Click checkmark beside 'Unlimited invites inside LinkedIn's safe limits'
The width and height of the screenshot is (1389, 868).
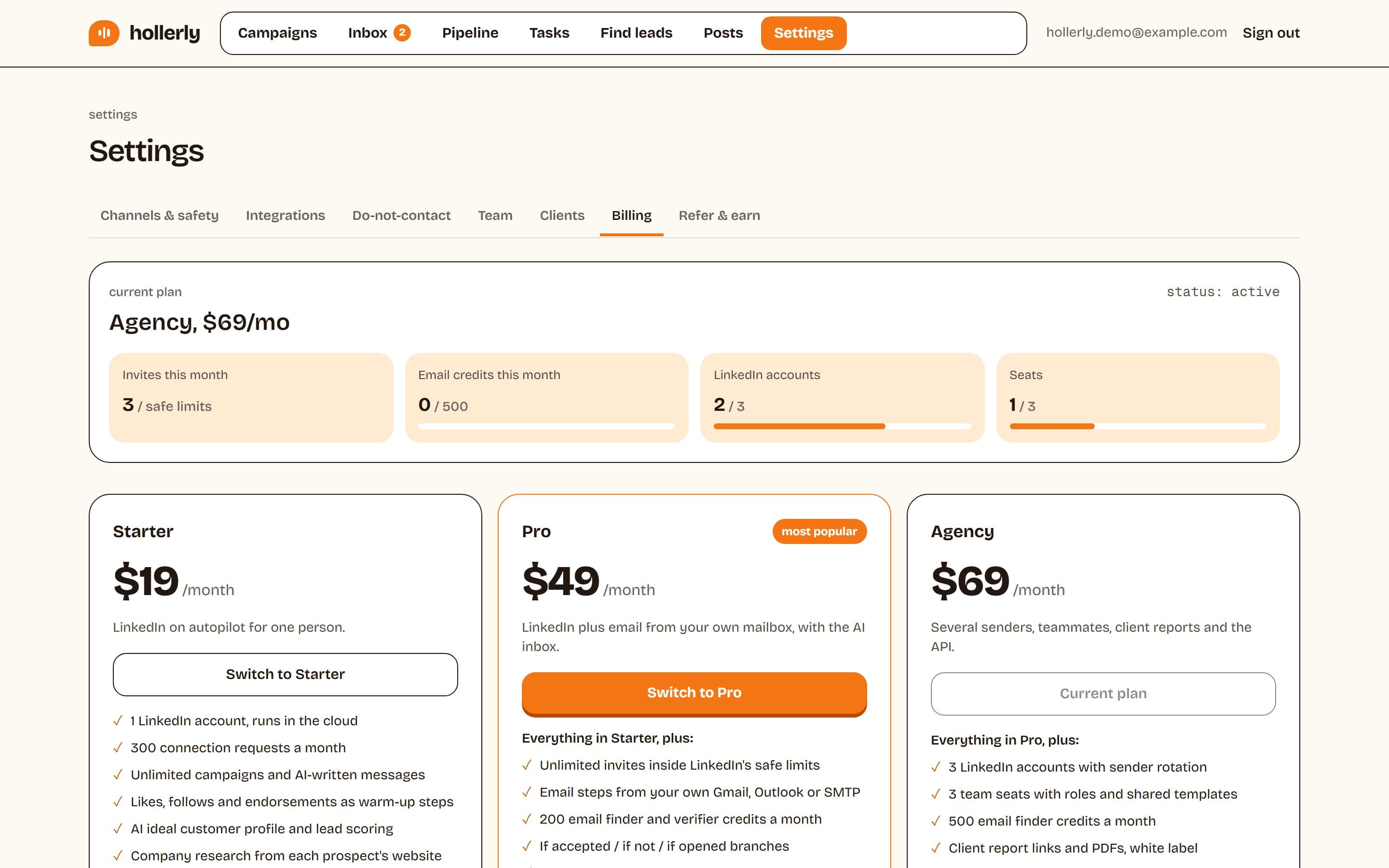(527, 765)
